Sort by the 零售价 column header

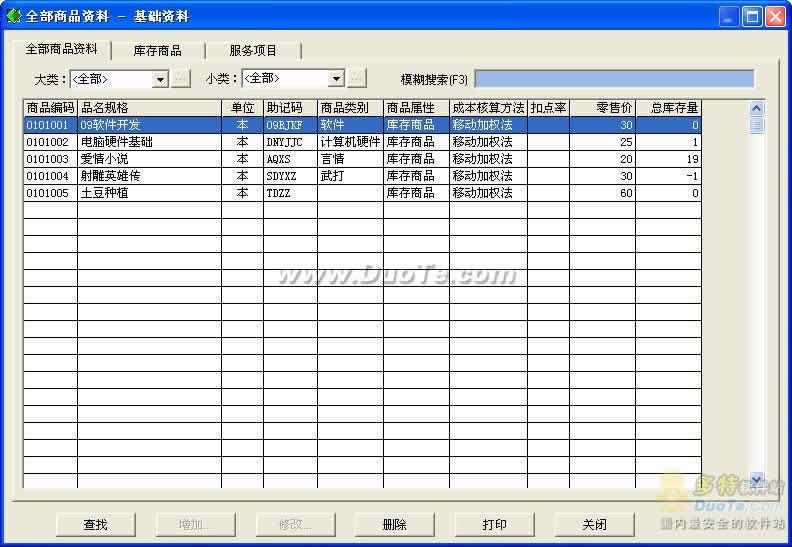(602, 108)
